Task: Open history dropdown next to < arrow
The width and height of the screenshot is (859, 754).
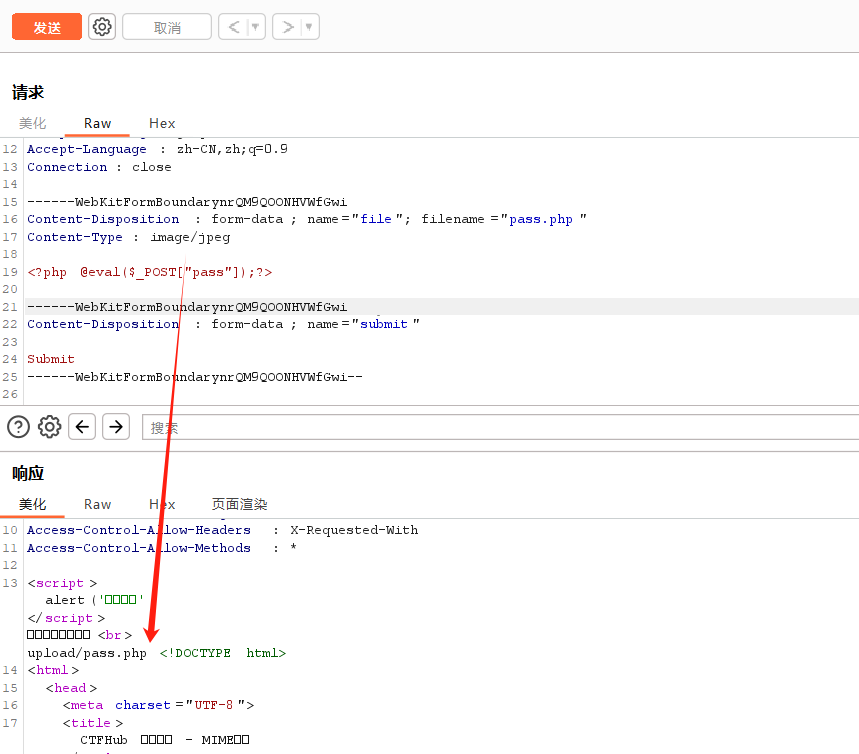Action: pos(255,27)
